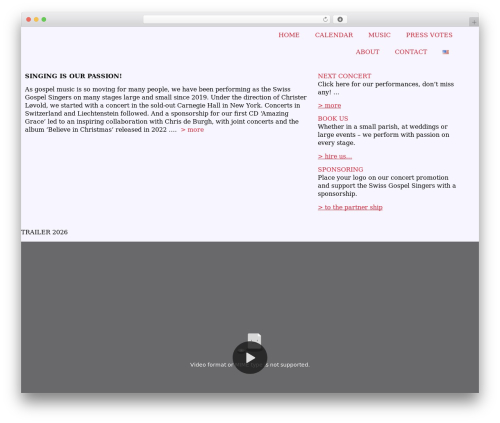500x423 pixels.
Task: Click the green maximize window button
Action: (44, 19)
